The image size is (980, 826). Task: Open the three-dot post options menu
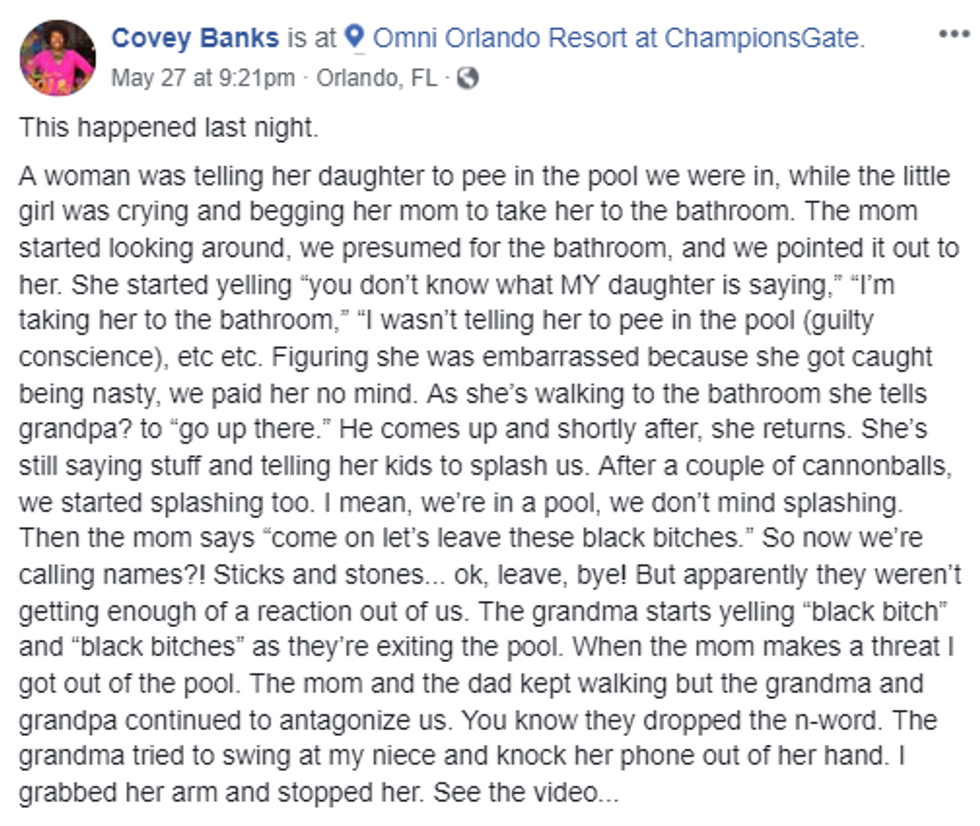[954, 34]
